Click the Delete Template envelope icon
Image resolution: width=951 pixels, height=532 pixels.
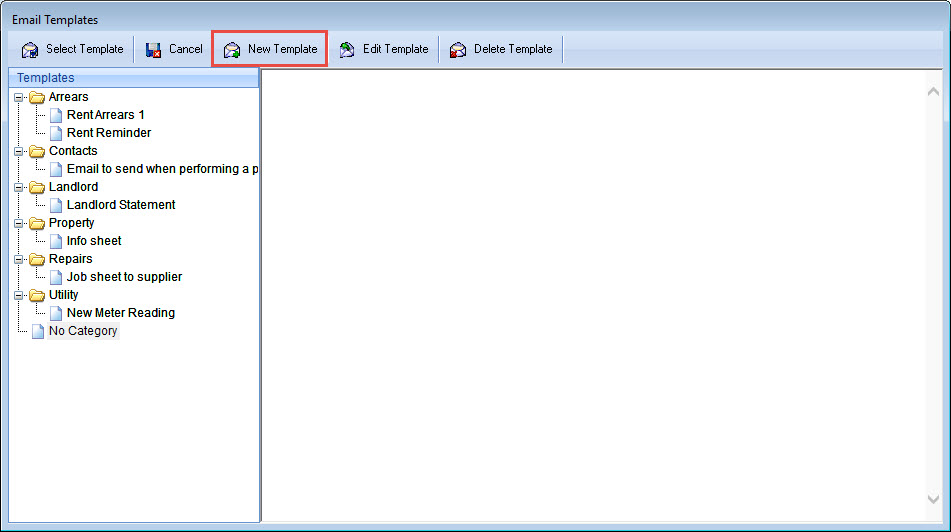pos(458,50)
